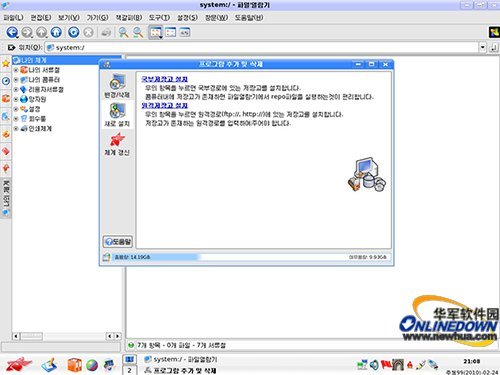Toggle the icon view mode button
Image resolution: width=500 pixels, height=375 pixels.
(x=156, y=32)
